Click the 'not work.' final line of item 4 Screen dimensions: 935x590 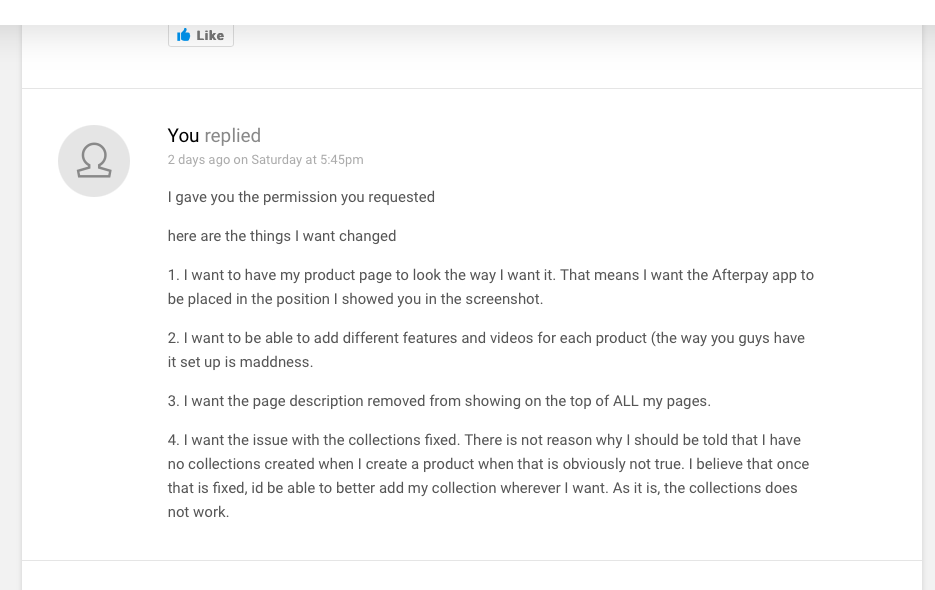click(199, 512)
